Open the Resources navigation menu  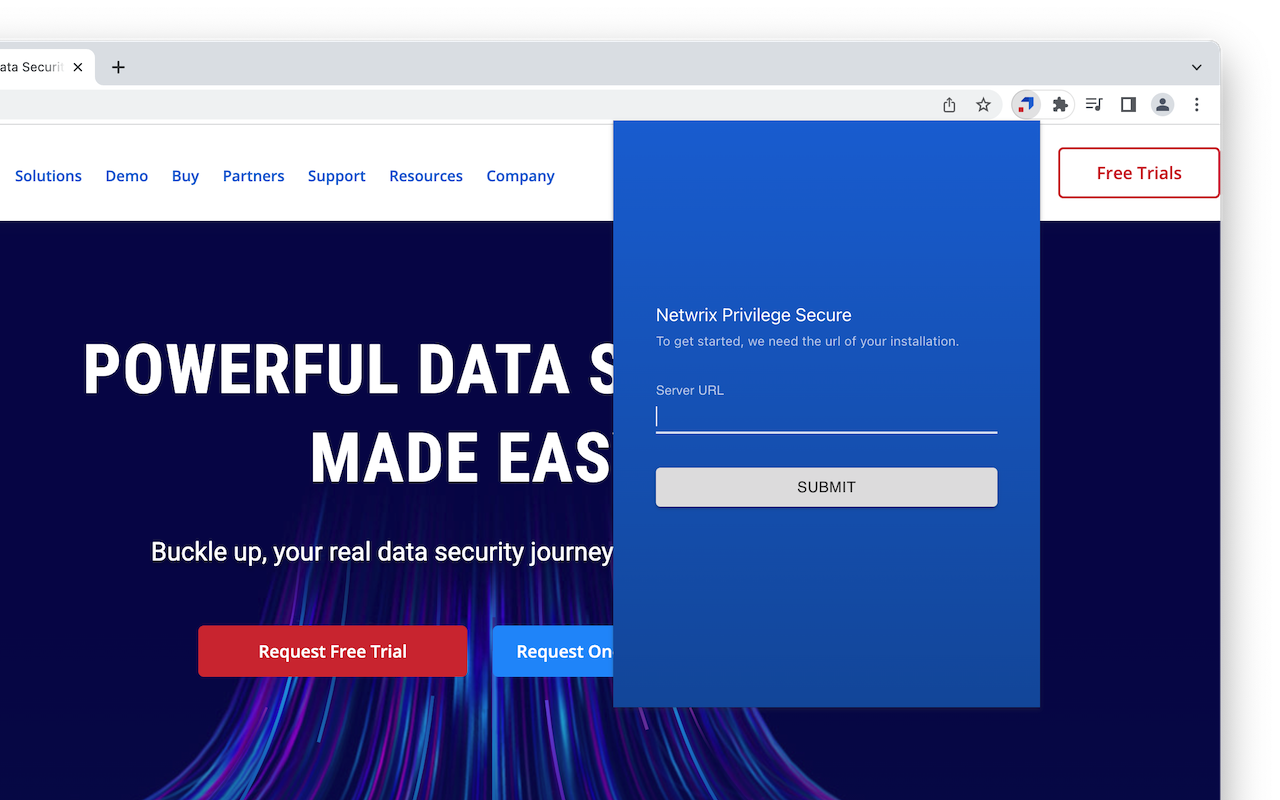426,175
